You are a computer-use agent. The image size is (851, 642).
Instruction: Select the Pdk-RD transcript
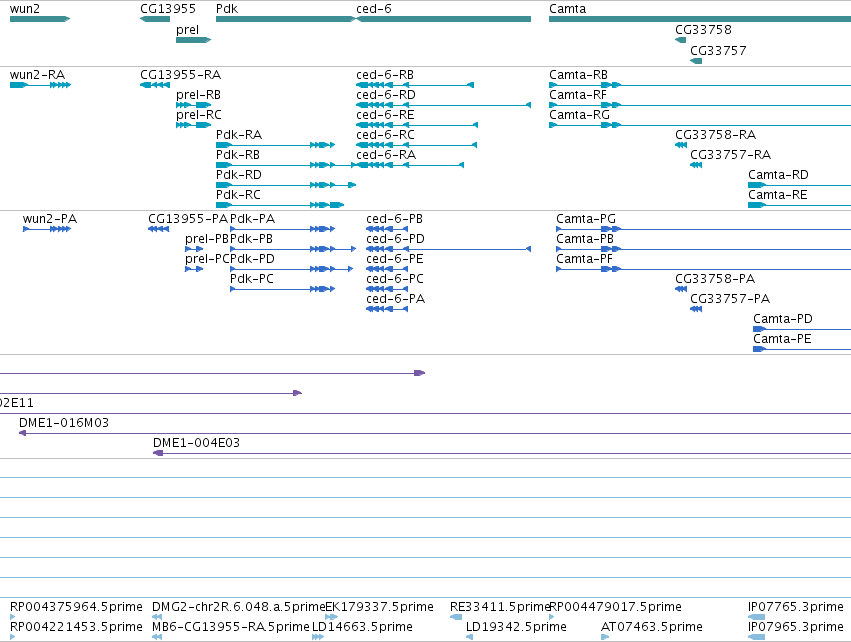[285, 185]
